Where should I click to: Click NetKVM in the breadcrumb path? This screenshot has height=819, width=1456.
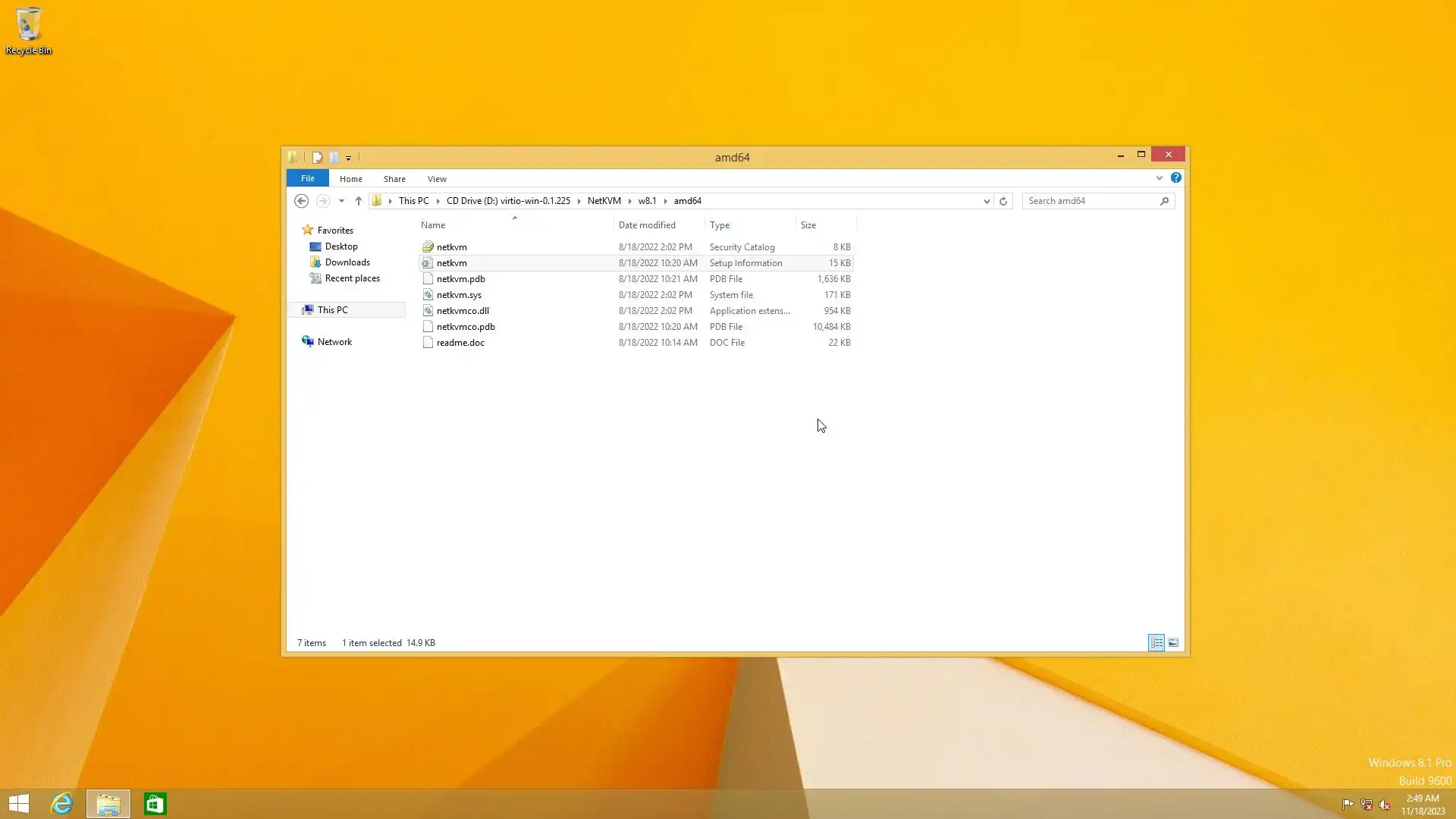(x=604, y=201)
